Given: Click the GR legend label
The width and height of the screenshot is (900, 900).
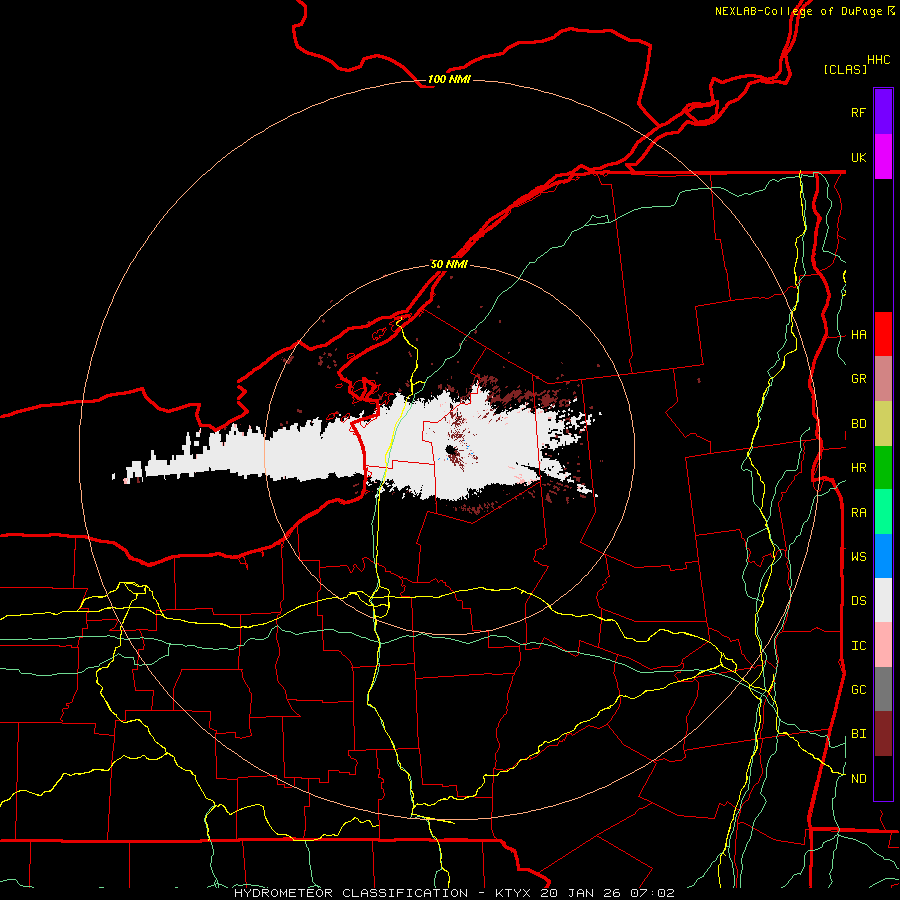Looking at the screenshot, I should (858, 379).
